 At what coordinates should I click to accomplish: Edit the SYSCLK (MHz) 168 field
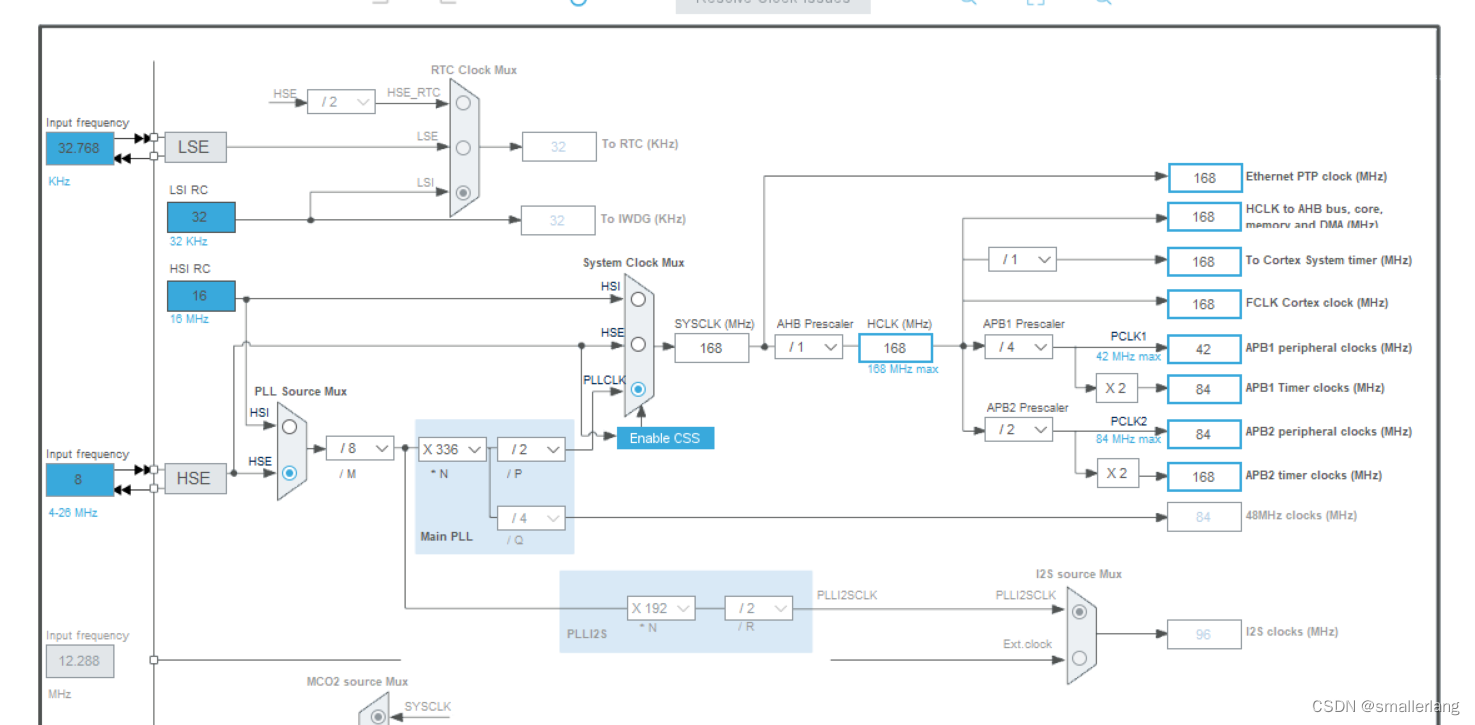click(x=711, y=348)
